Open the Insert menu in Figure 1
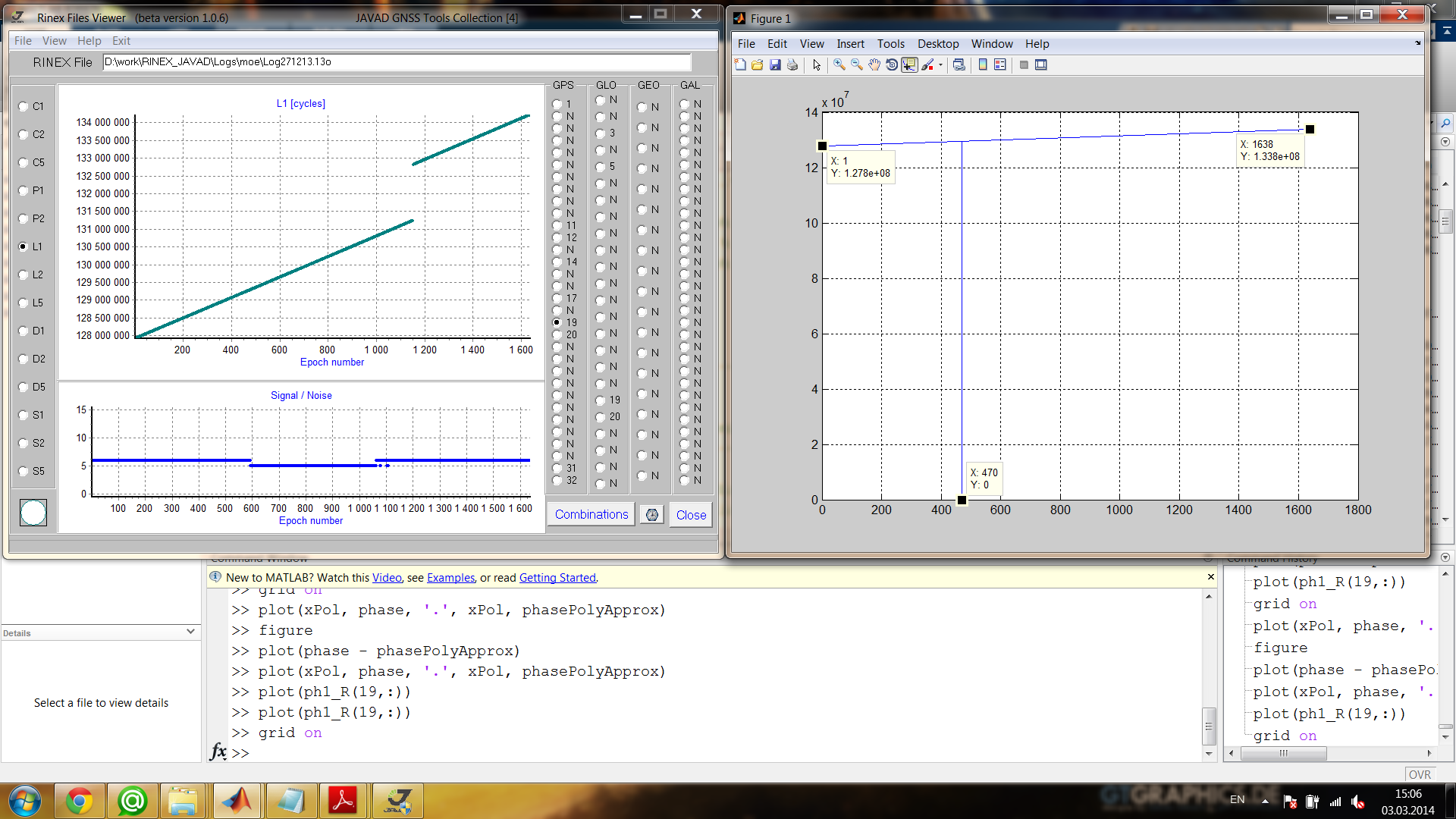The width and height of the screenshot is (1456, 819). [850, 44]
